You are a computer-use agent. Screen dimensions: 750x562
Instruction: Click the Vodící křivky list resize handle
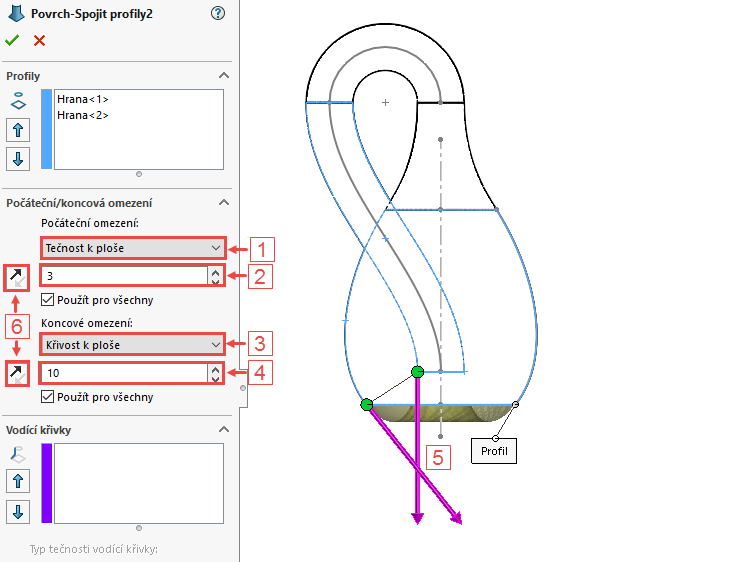pyautogui.click(x=139, y=528)
